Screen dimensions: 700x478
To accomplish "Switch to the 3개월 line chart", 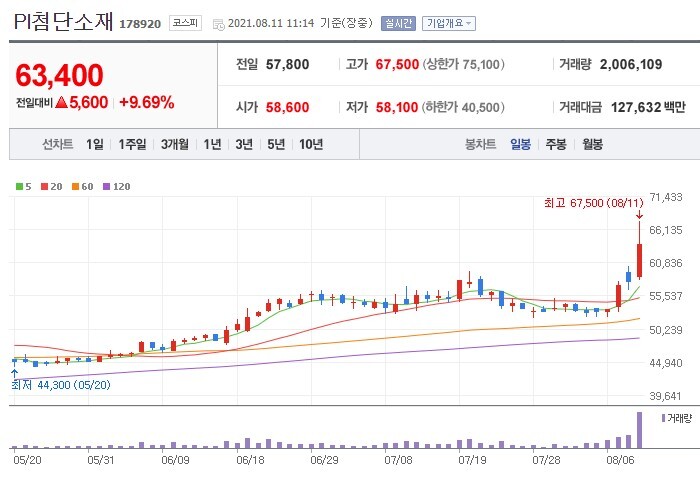I will point(175,144).
